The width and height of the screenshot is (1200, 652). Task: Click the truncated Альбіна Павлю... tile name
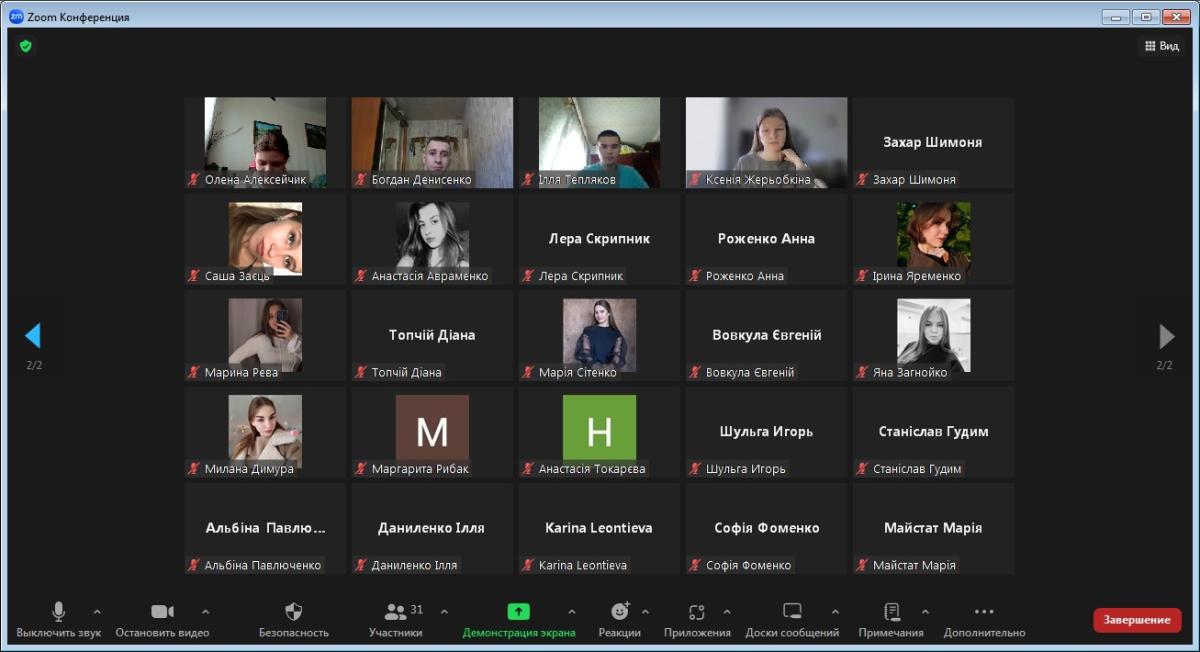click(x=265, y=528)
